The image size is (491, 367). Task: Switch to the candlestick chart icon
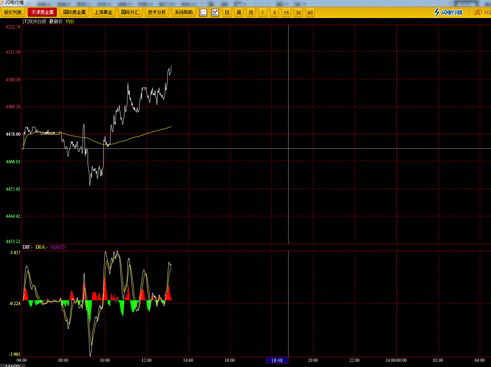[215, 13]
